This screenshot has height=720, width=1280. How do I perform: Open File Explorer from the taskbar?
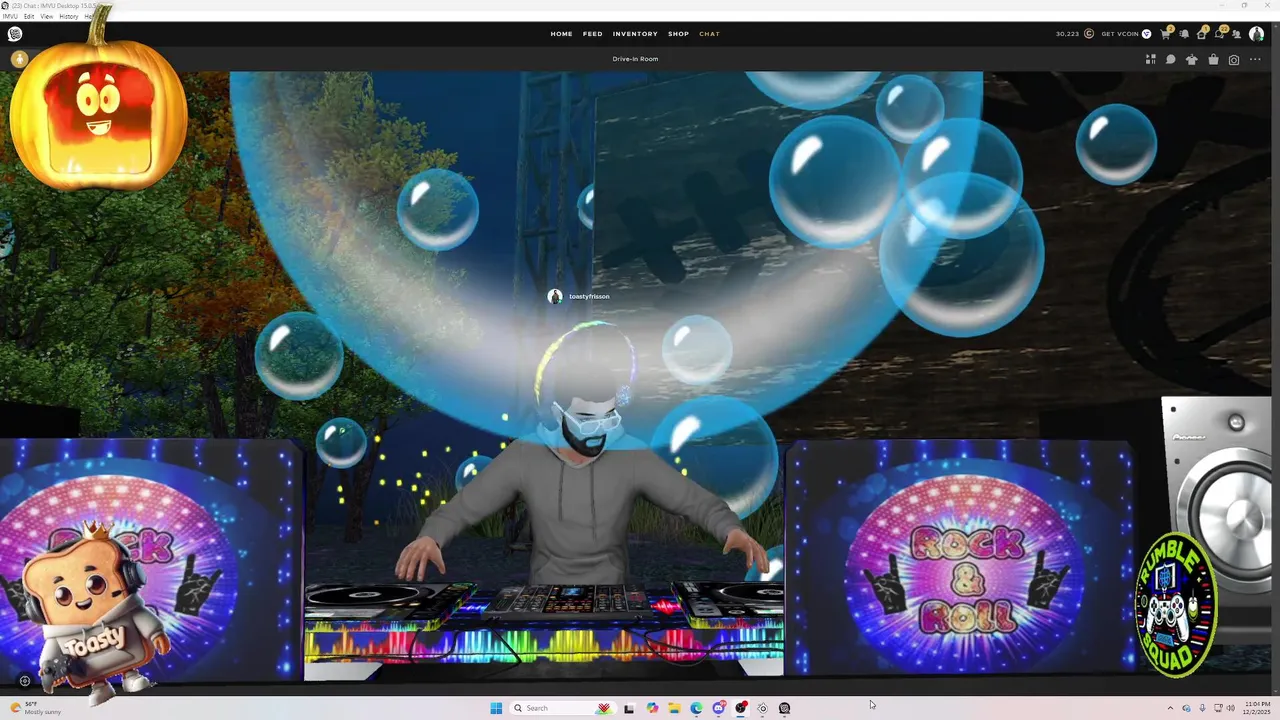(674, 708)
